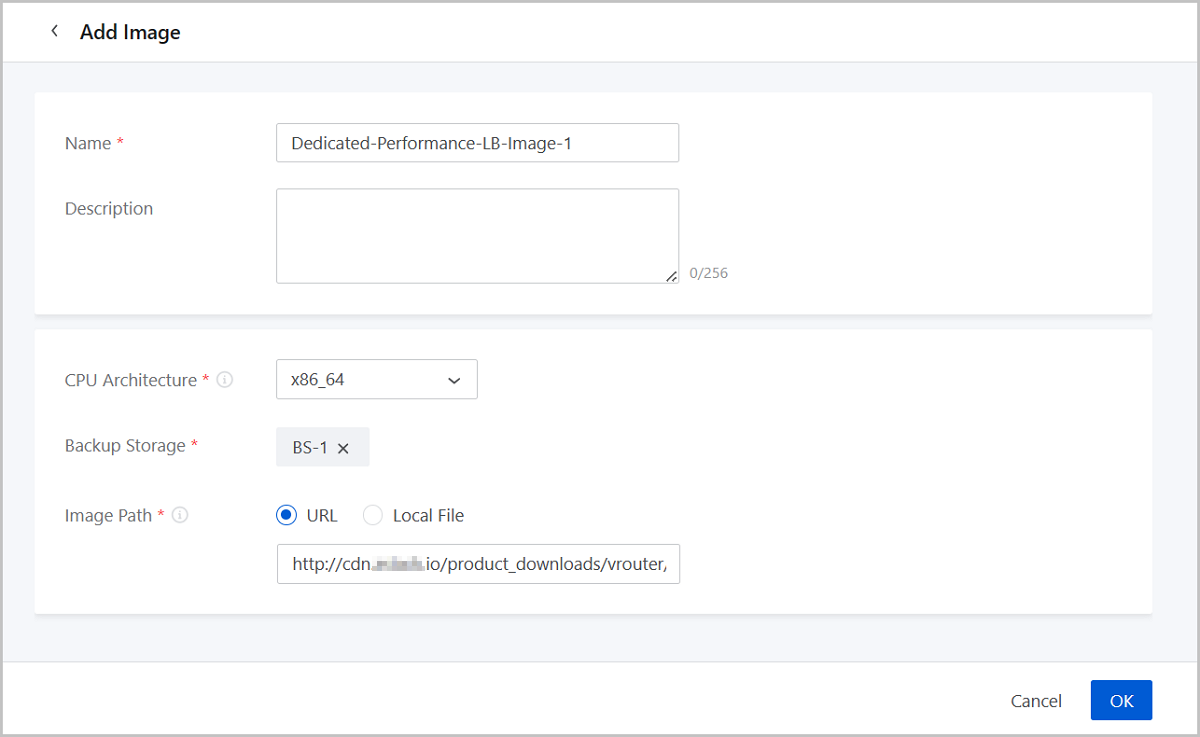Click the image URL input field
1200x737 pixels.
pyautogui.click(x=478, y=564)
